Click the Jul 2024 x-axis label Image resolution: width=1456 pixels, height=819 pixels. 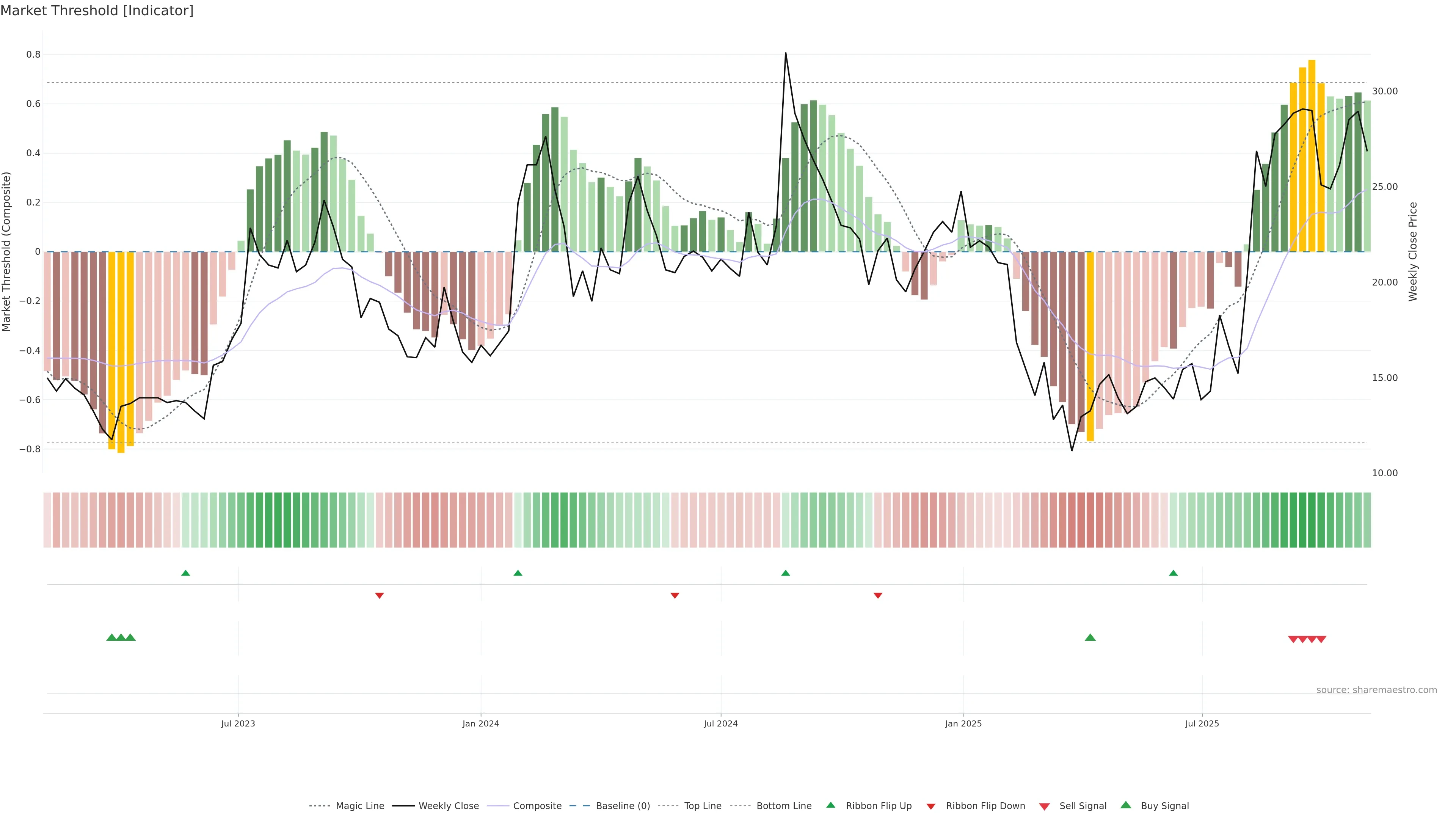tap(721, 723)
